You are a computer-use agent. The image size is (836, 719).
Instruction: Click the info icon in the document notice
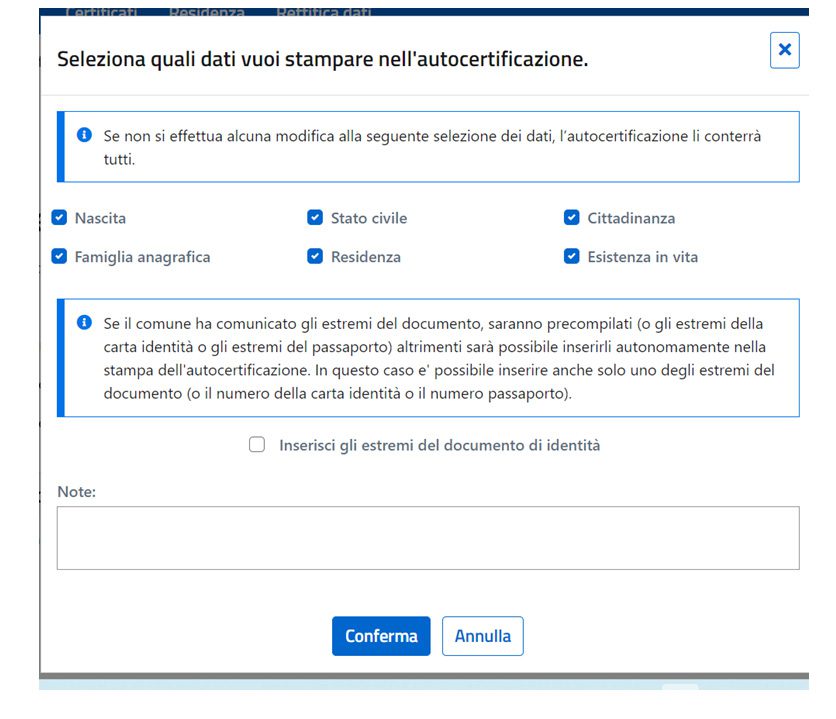(84, 322)
